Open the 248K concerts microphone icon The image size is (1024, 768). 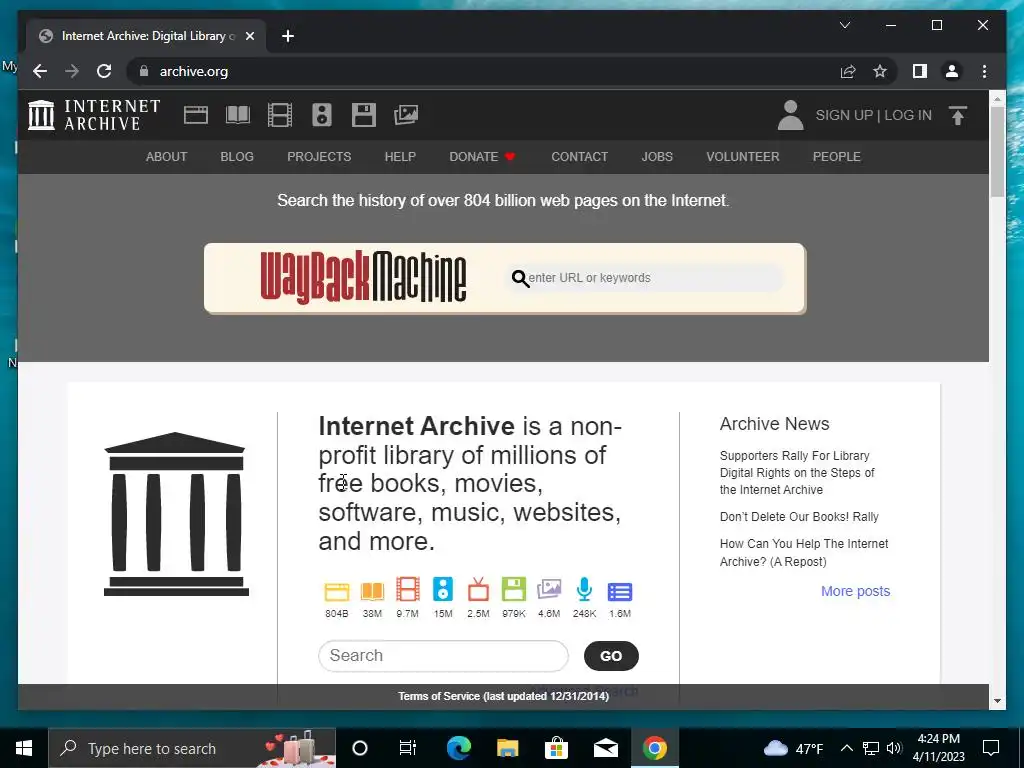tap(584, 589)
